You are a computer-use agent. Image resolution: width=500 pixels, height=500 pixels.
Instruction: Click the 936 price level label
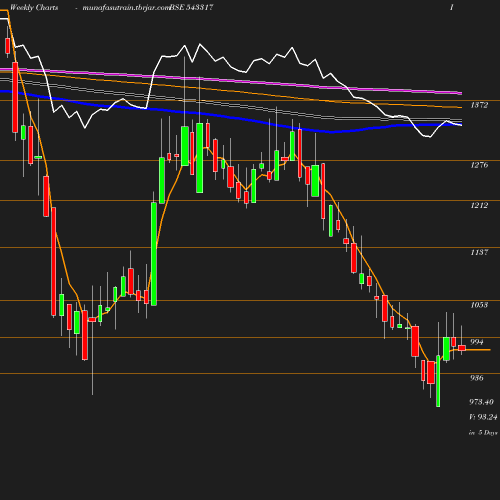[477, 378]
